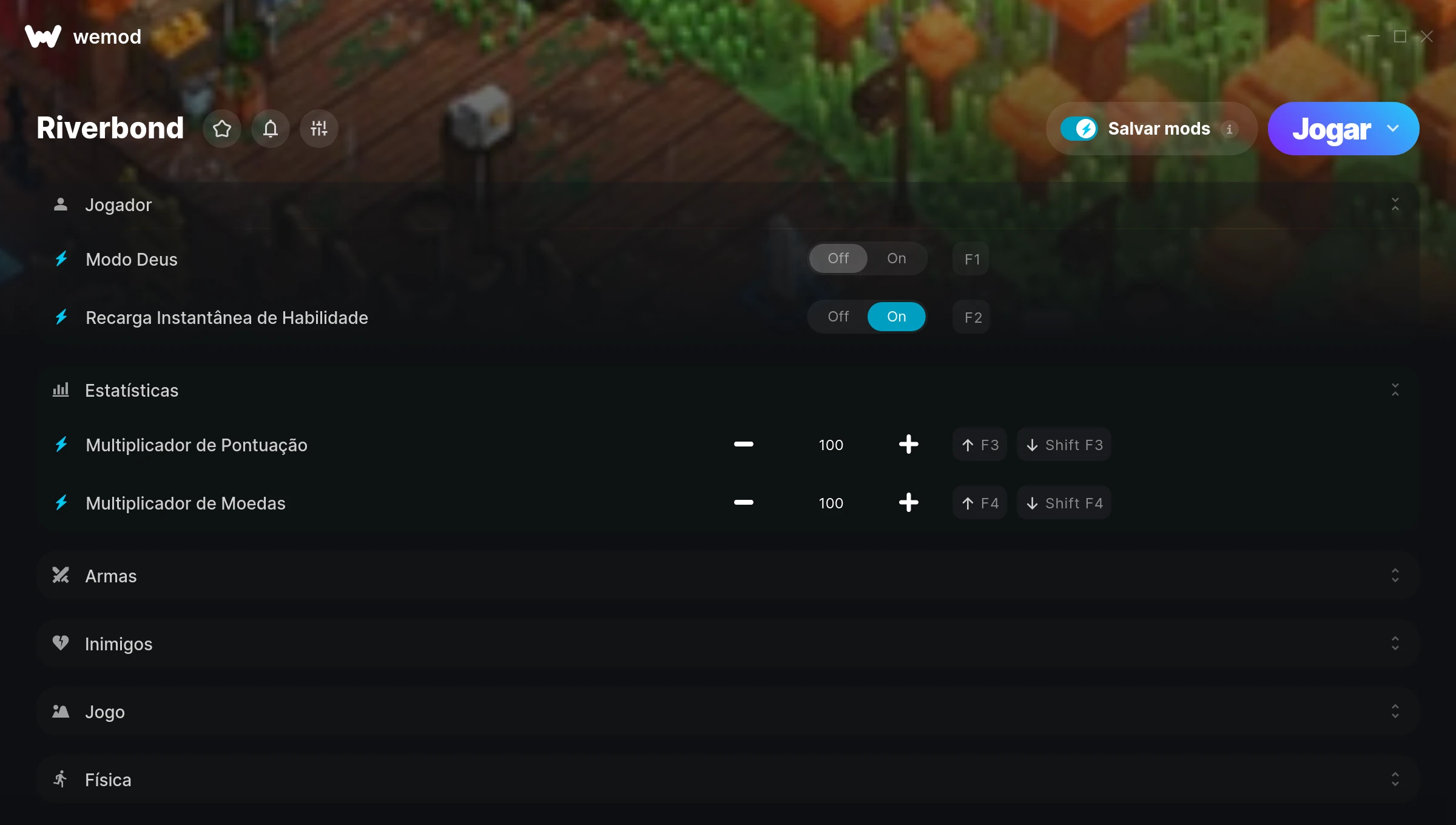Toggle the Salvar mods switch
1456x825 pixels.
coord(1079,129)
